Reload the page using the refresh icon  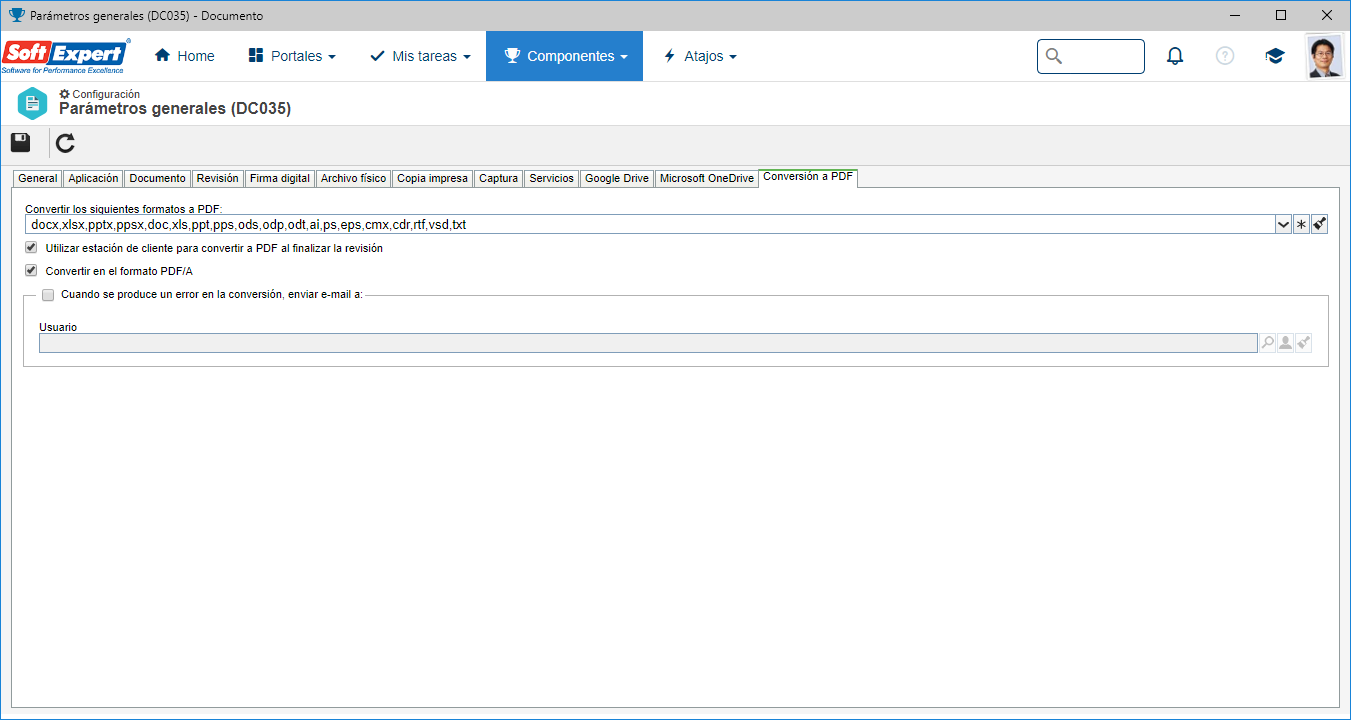66,143
